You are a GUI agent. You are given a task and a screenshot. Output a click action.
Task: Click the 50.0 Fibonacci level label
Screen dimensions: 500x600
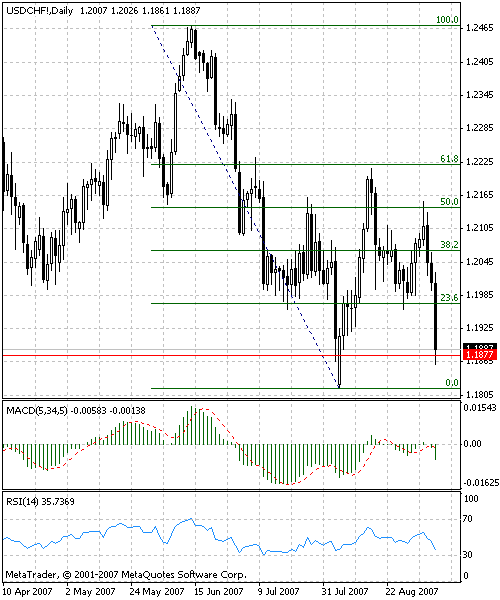click(449, 202)
